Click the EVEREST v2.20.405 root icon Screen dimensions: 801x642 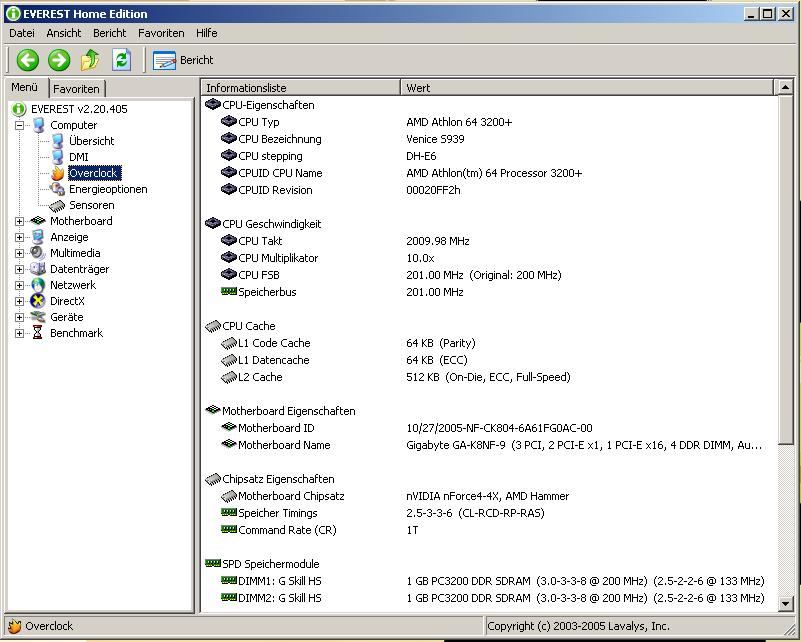18,109
